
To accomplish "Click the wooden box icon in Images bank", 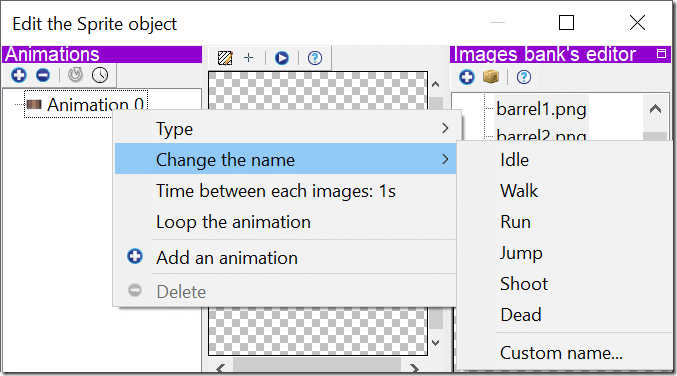I will pyautogui.click(x=491, y=77).
